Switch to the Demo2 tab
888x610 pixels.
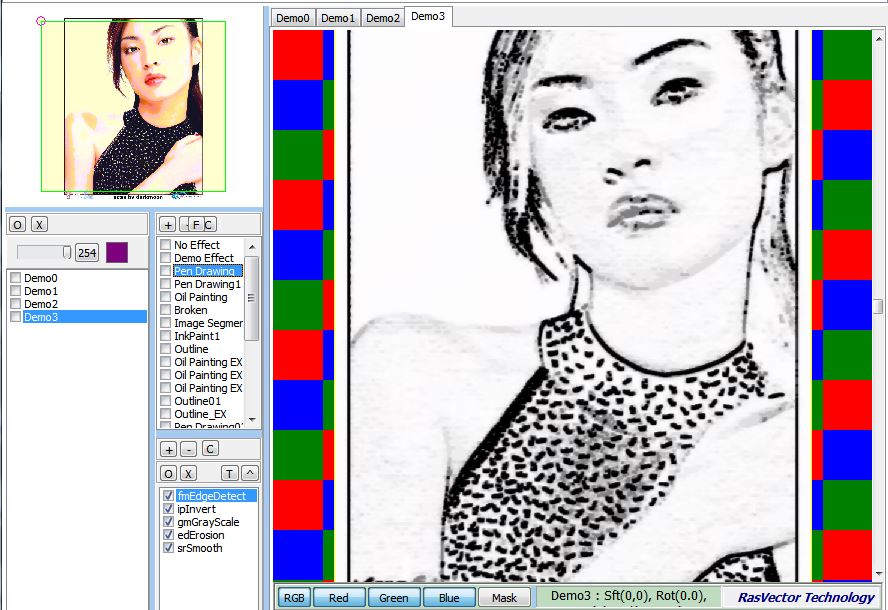click(382, 18)
